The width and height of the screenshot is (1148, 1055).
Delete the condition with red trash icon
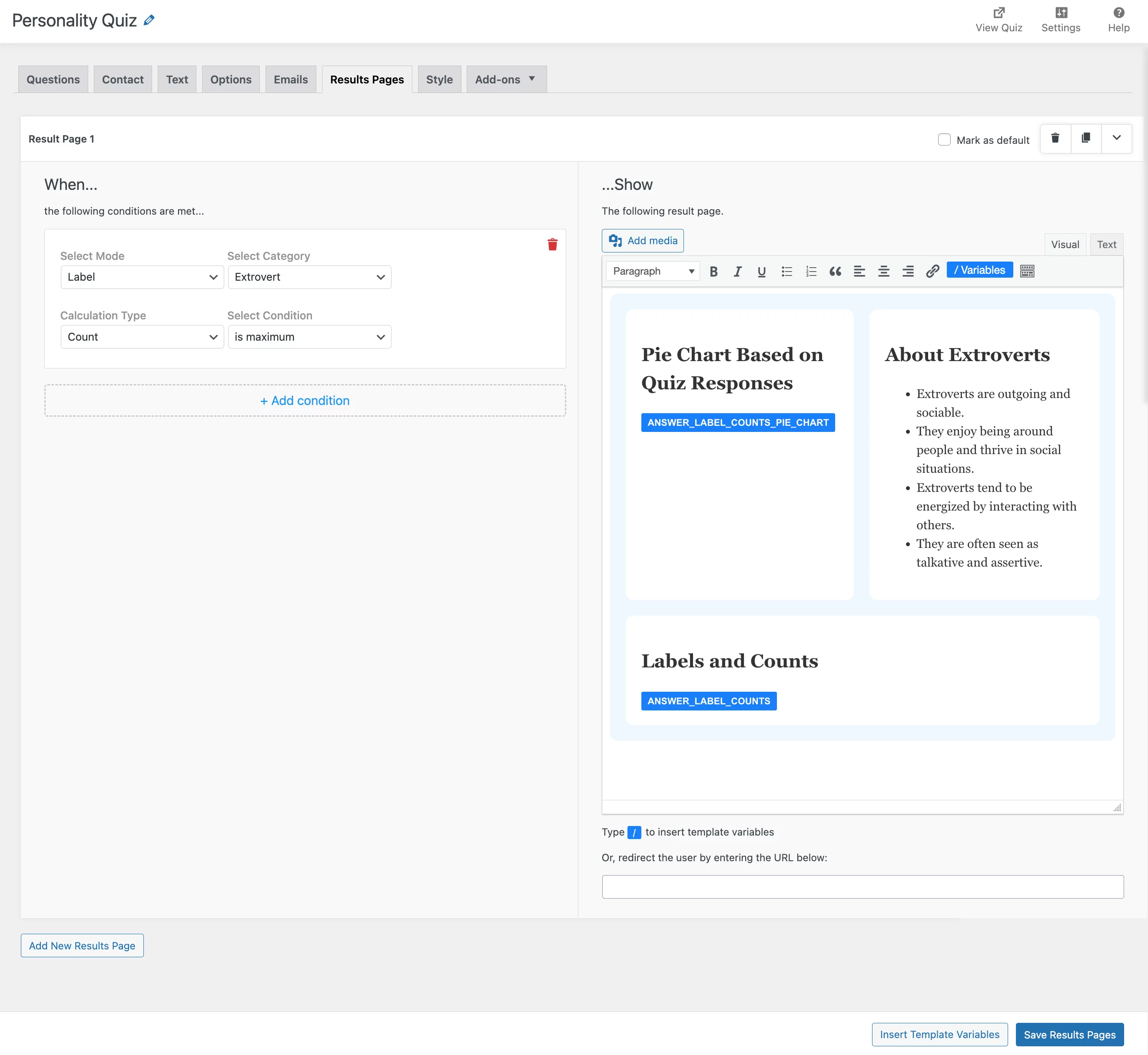coord(552,245)
